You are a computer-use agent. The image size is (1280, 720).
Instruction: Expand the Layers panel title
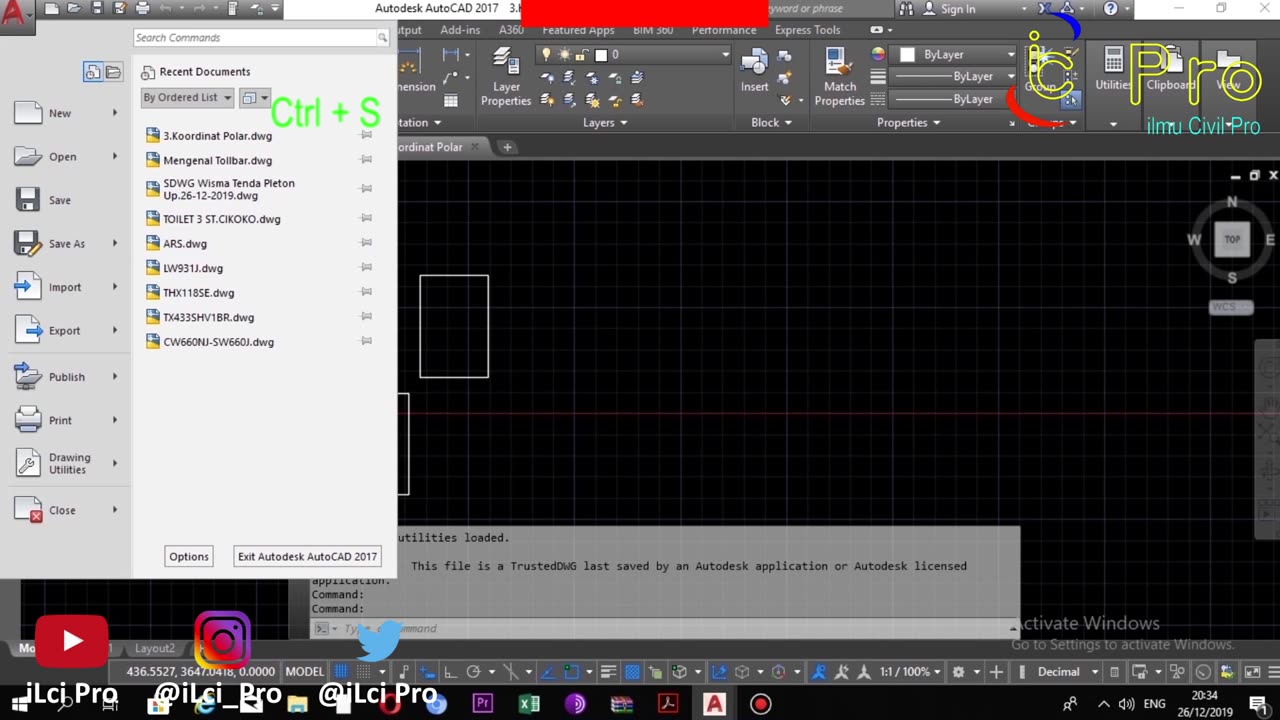(x=605, y=122)
